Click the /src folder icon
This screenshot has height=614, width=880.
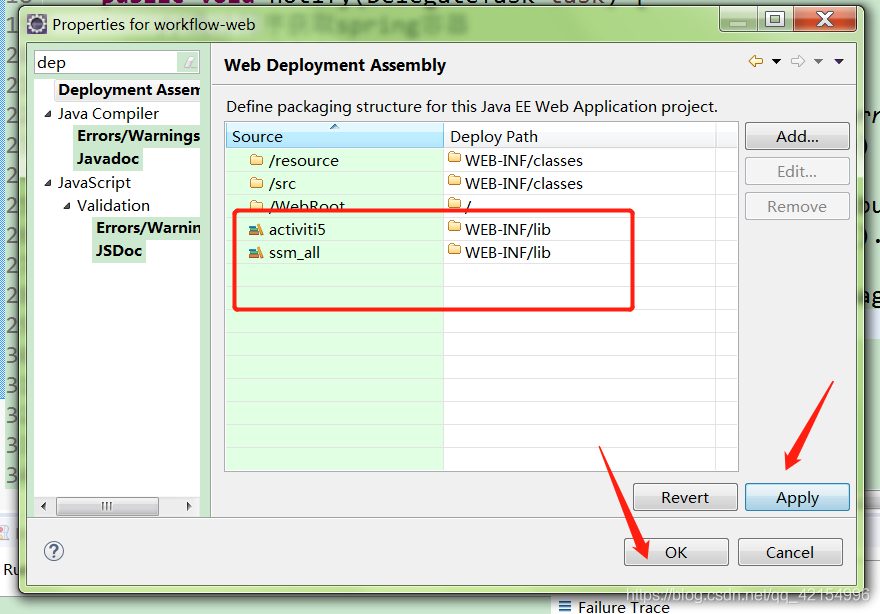pyautogui.click(x=256, y=183)
